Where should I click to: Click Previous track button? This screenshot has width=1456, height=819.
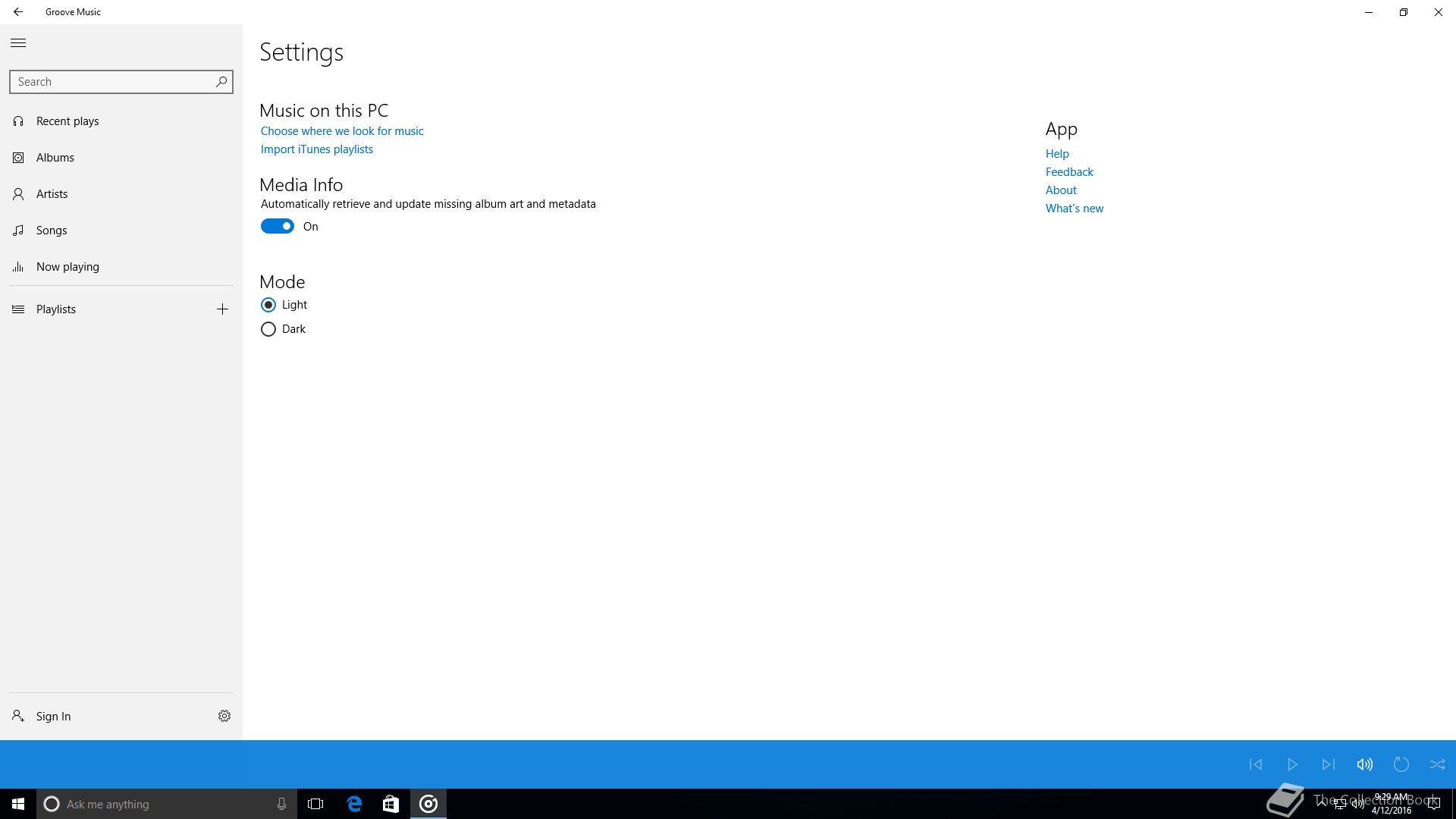(x=1256, y=764)
